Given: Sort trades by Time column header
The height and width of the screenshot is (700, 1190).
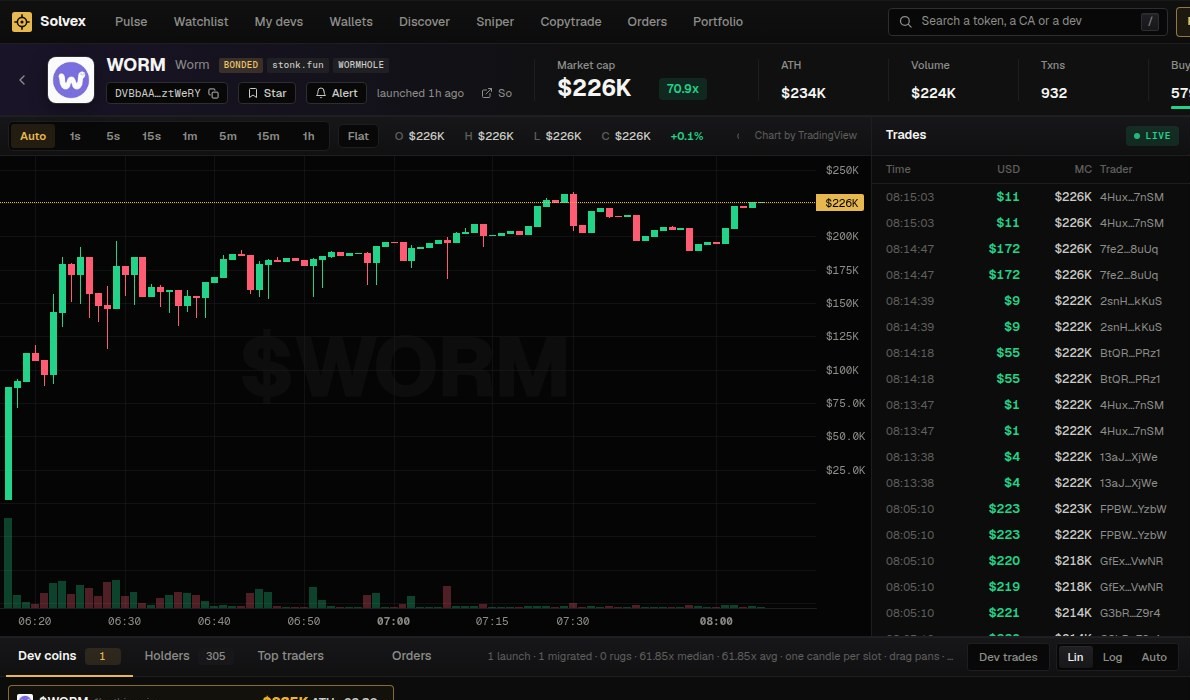Looking at the screenshot, I should (x=898, y=169).
